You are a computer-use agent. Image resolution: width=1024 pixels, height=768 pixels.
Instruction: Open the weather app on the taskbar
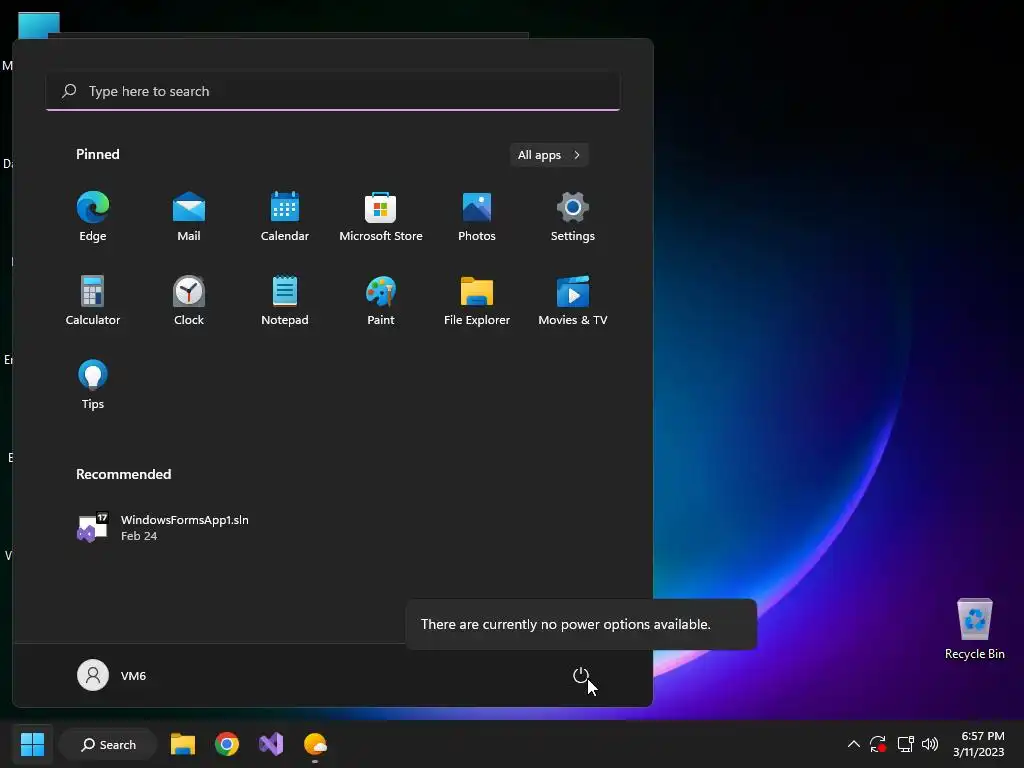315,744
